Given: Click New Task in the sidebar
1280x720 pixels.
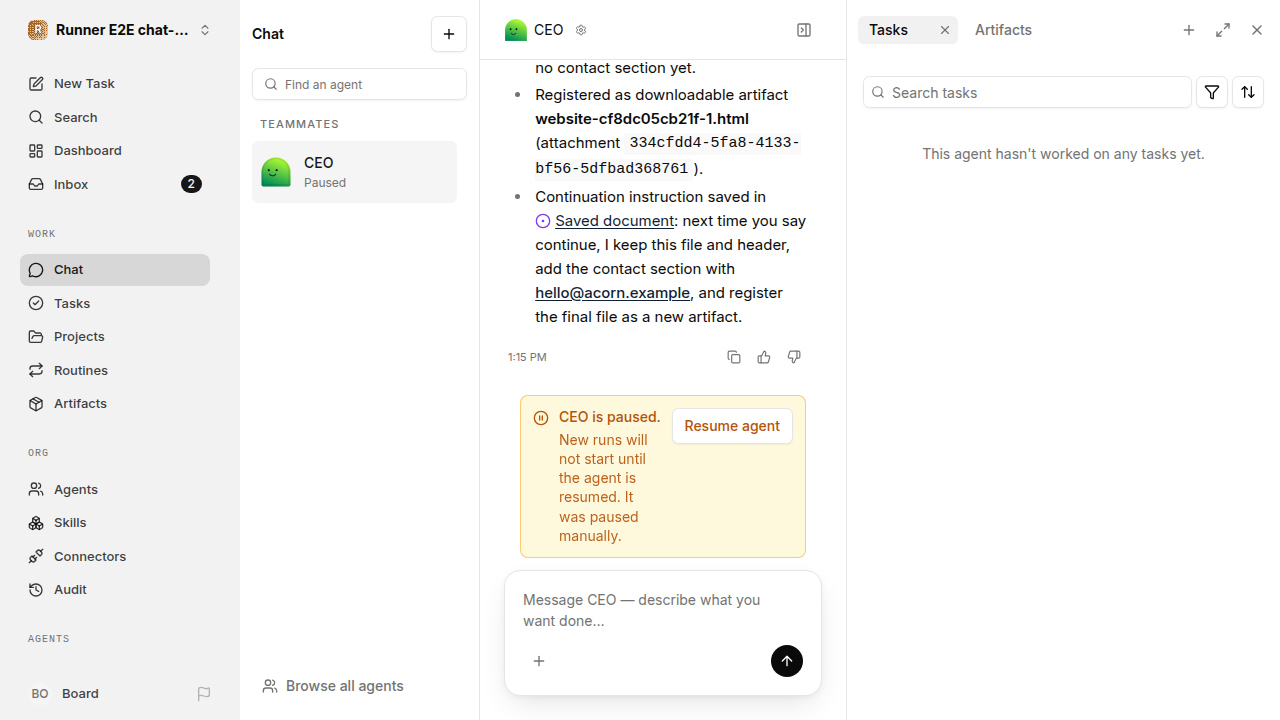Looking at the screenshot, I should pos(115,84).
